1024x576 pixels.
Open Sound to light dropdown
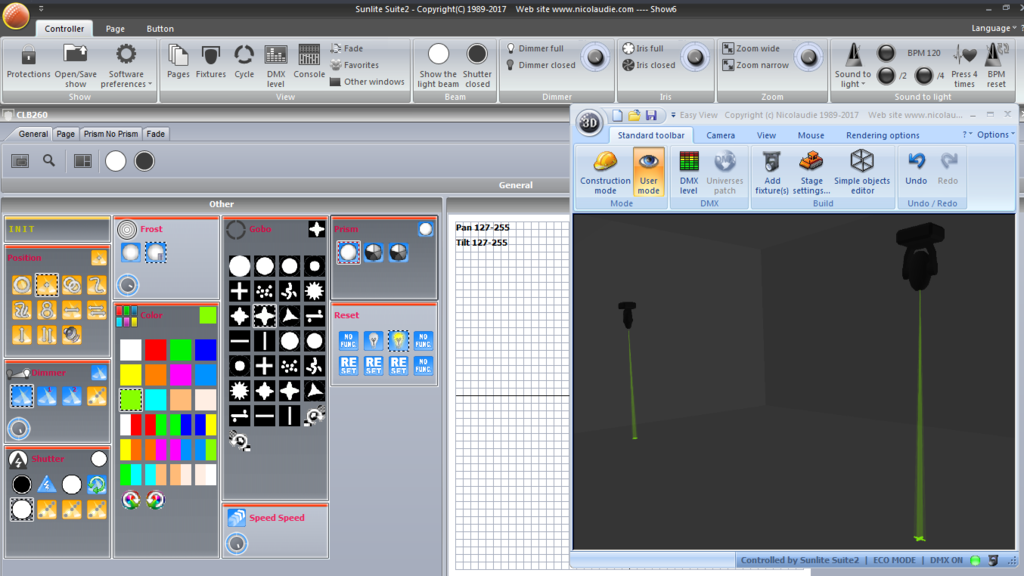click(x=852, y=65)
